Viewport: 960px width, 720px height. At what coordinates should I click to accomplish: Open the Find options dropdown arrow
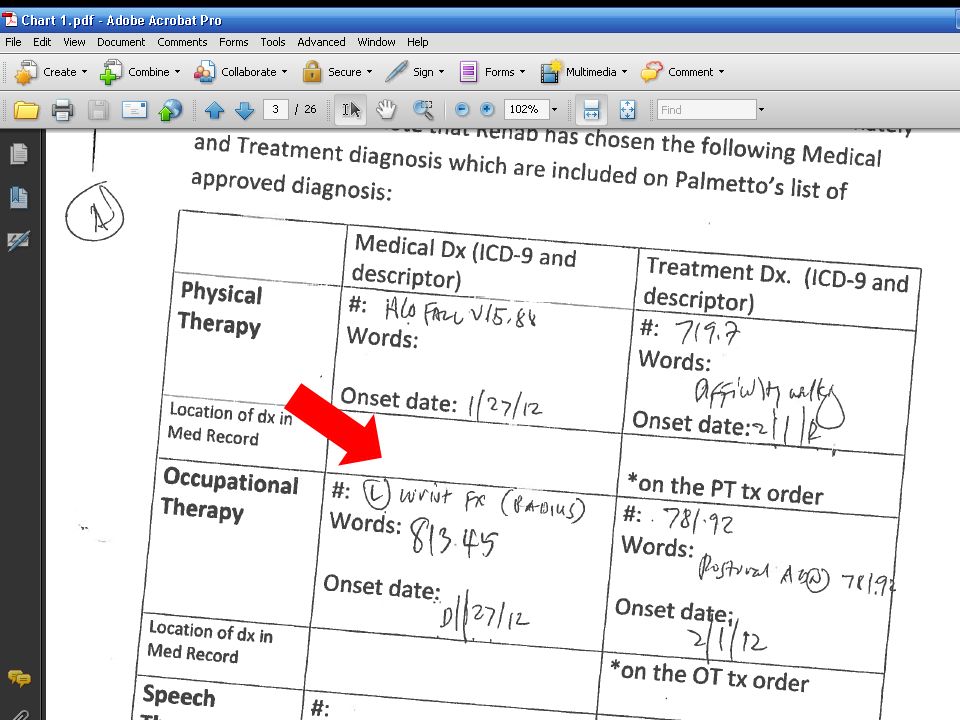click(761, 110)
